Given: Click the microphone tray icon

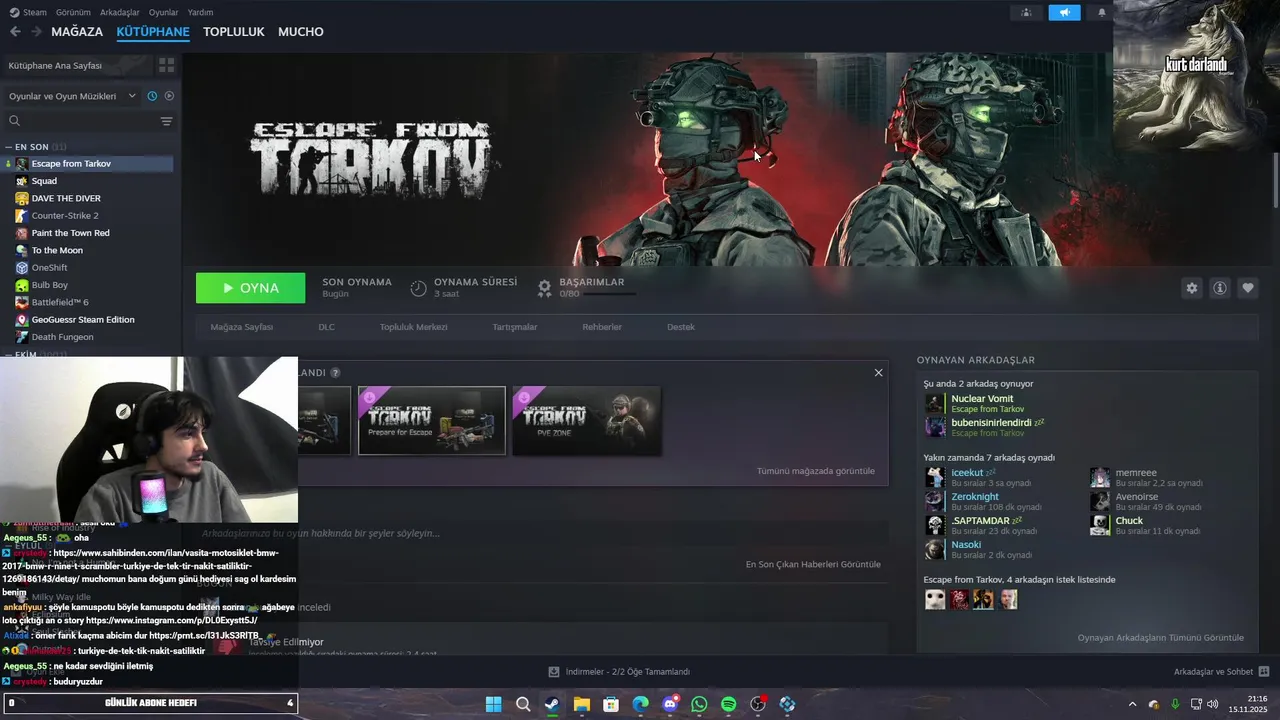Looking at the screenshot, I should click(x=1175, y=704).
